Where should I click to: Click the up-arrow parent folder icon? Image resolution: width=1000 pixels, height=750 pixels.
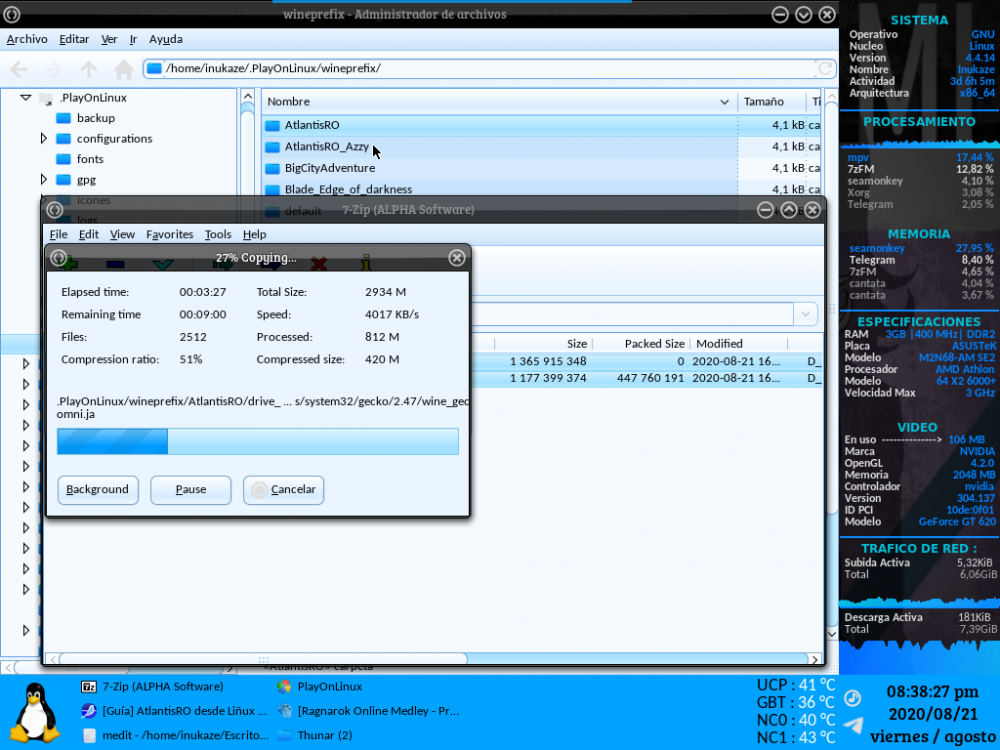click(x=89, y=69)
